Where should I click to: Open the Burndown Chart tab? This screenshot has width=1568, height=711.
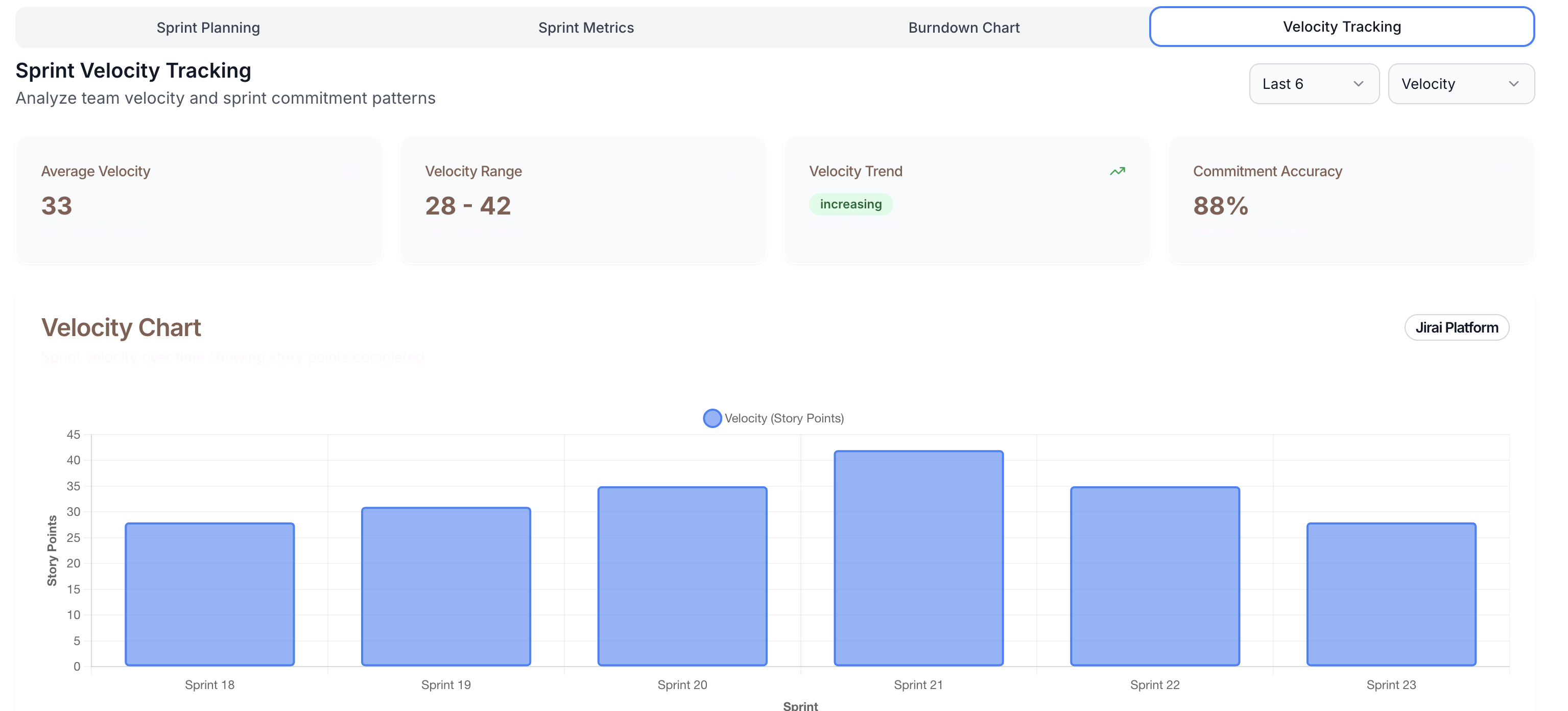(964, 28)
